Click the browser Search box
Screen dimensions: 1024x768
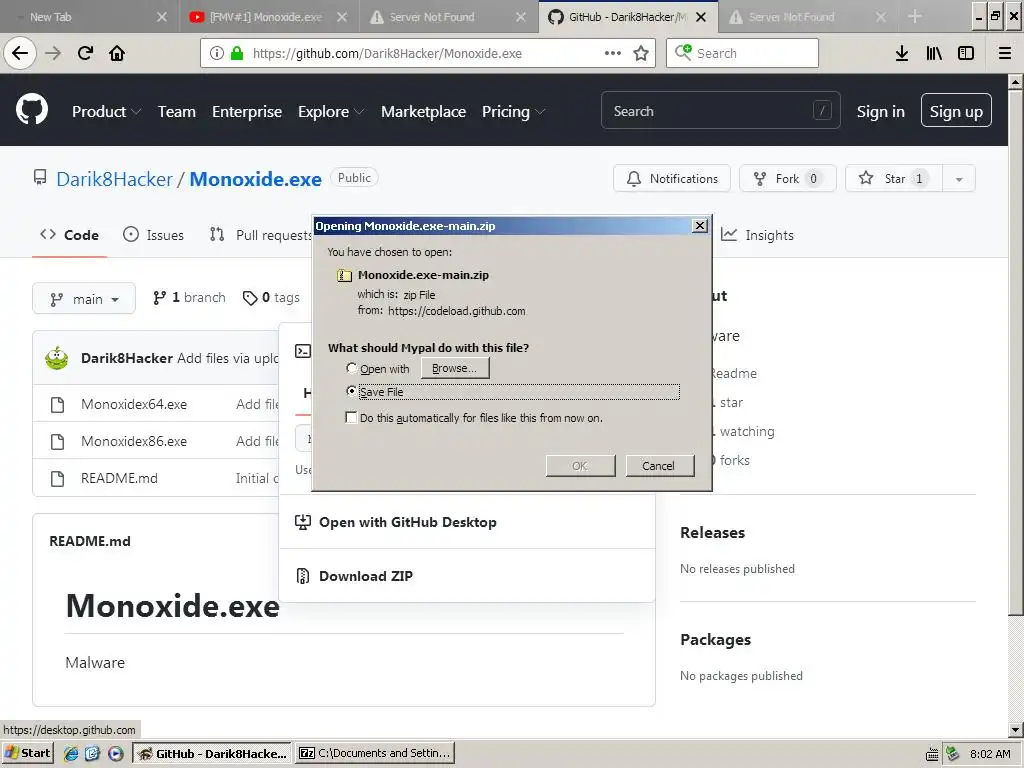click(742, 54)
